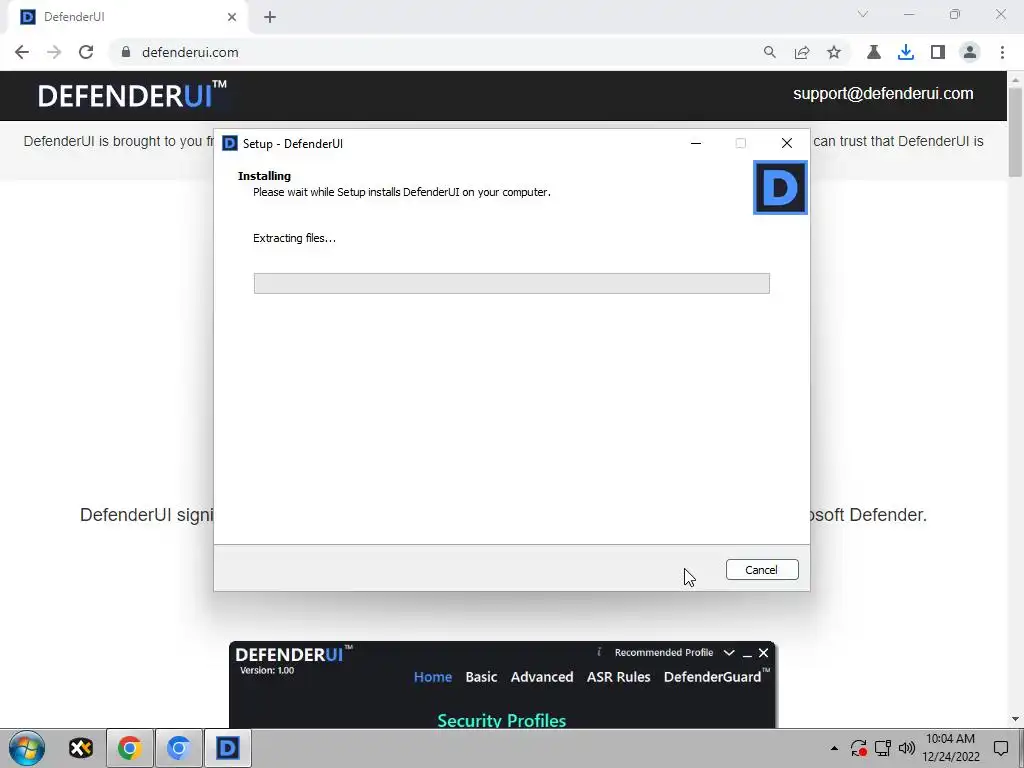The image size is (1024, 768).
Task: Cancel the DefenderUI installation
Action: coord(761,569)
